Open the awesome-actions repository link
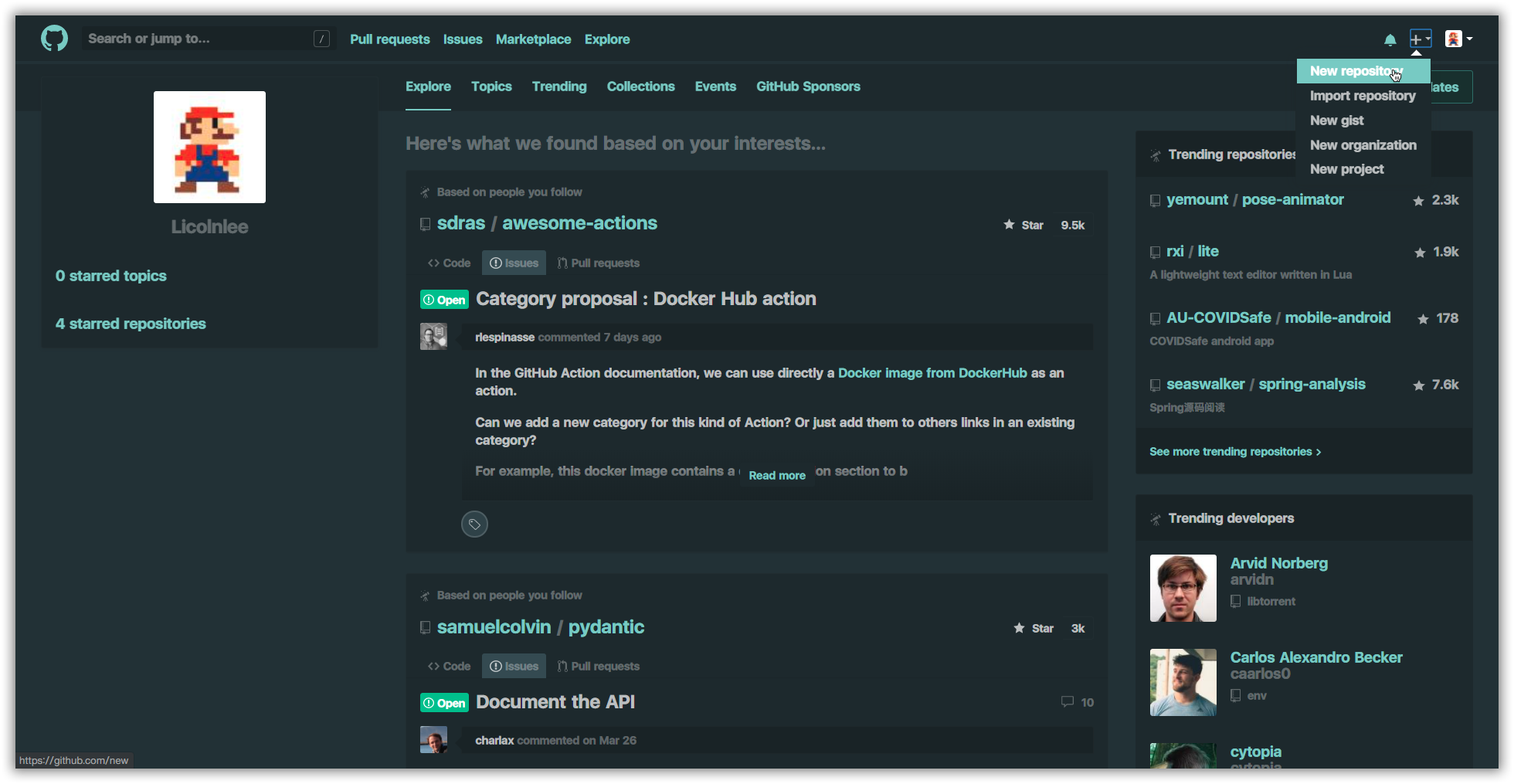The image size is (1514, 784). point(579,223)
